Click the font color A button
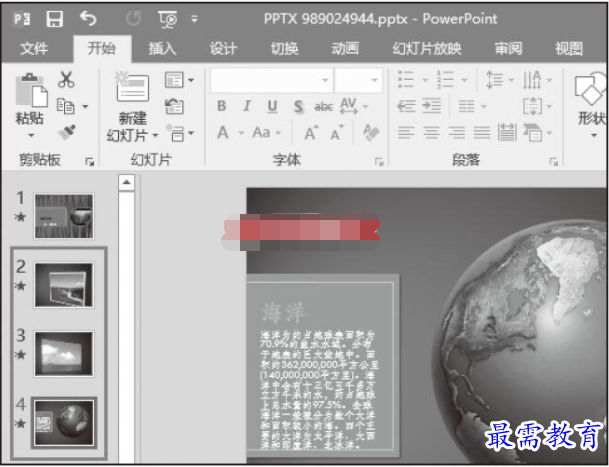This screenshot has height=467, width=609. tap(223, 133)
